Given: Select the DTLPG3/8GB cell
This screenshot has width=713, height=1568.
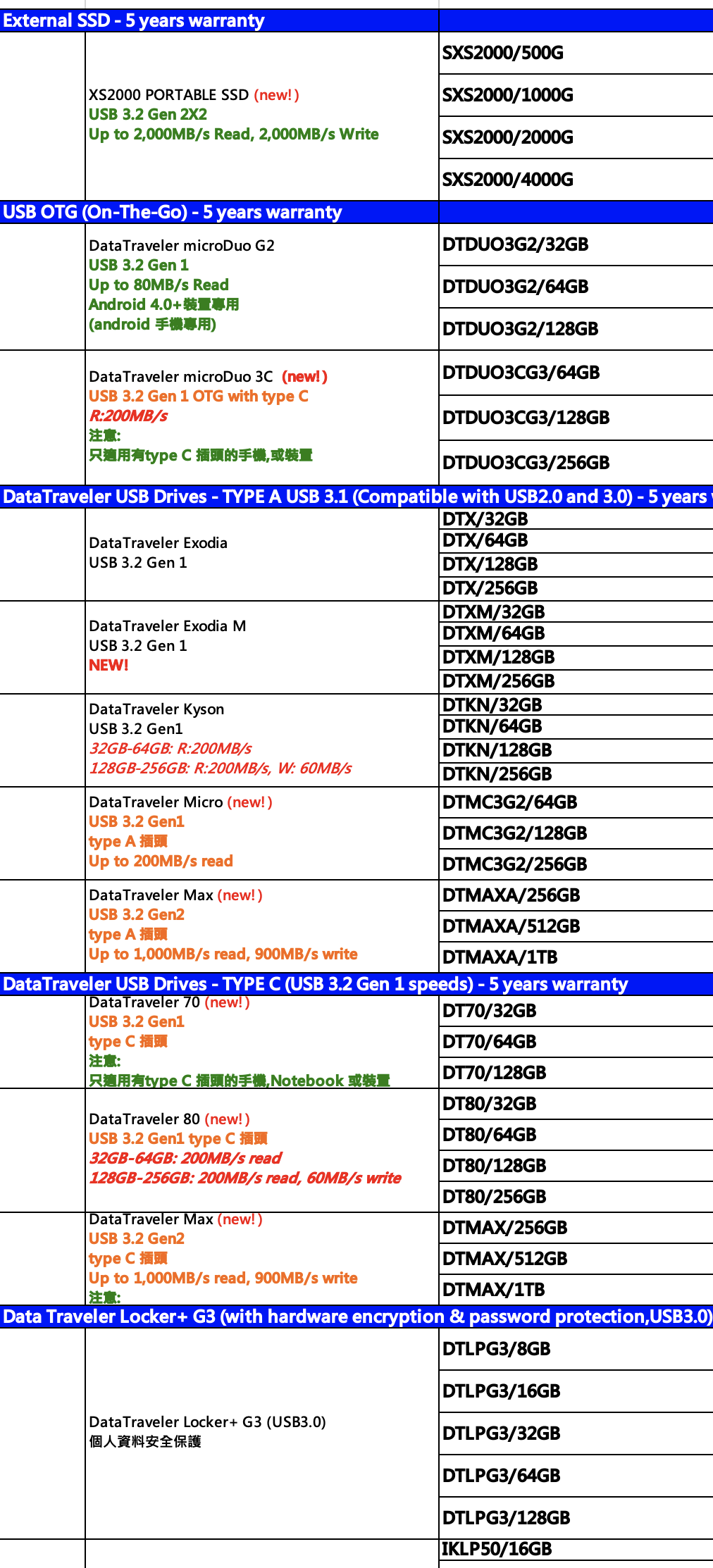Looking at the screenshot, I should coord(576,1349).
